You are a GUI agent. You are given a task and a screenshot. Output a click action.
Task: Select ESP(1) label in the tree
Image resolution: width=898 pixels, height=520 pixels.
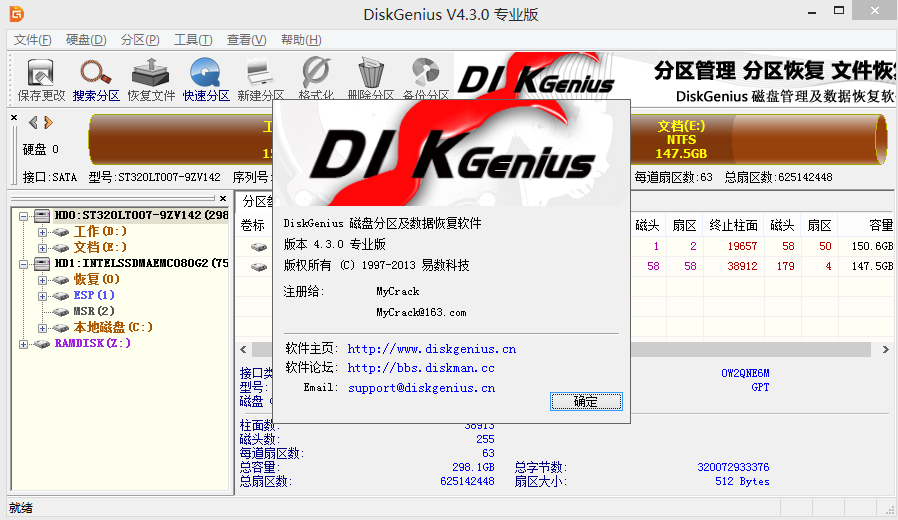(94, 296)
